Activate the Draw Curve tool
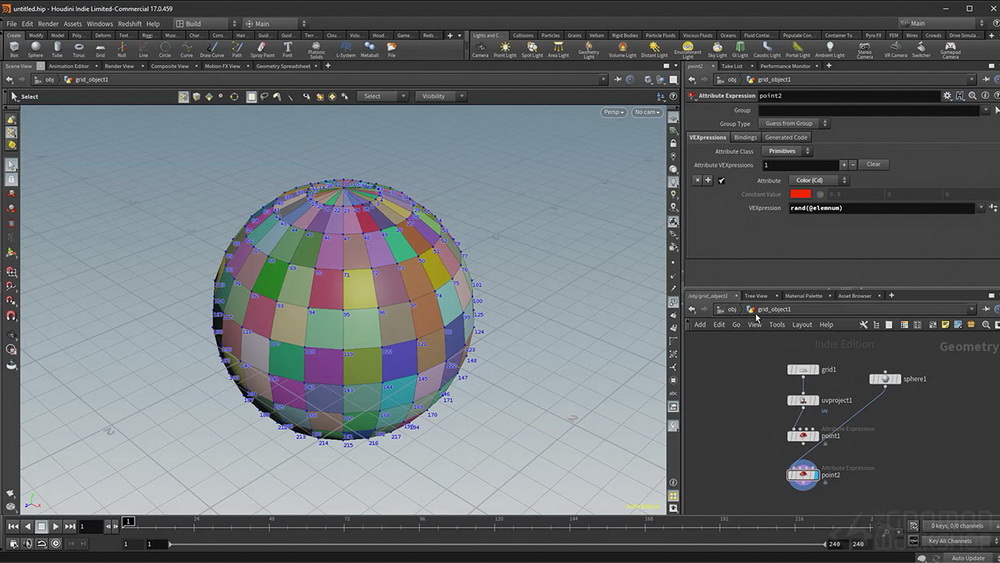The image size is (1000, 563). coord(212,50)
